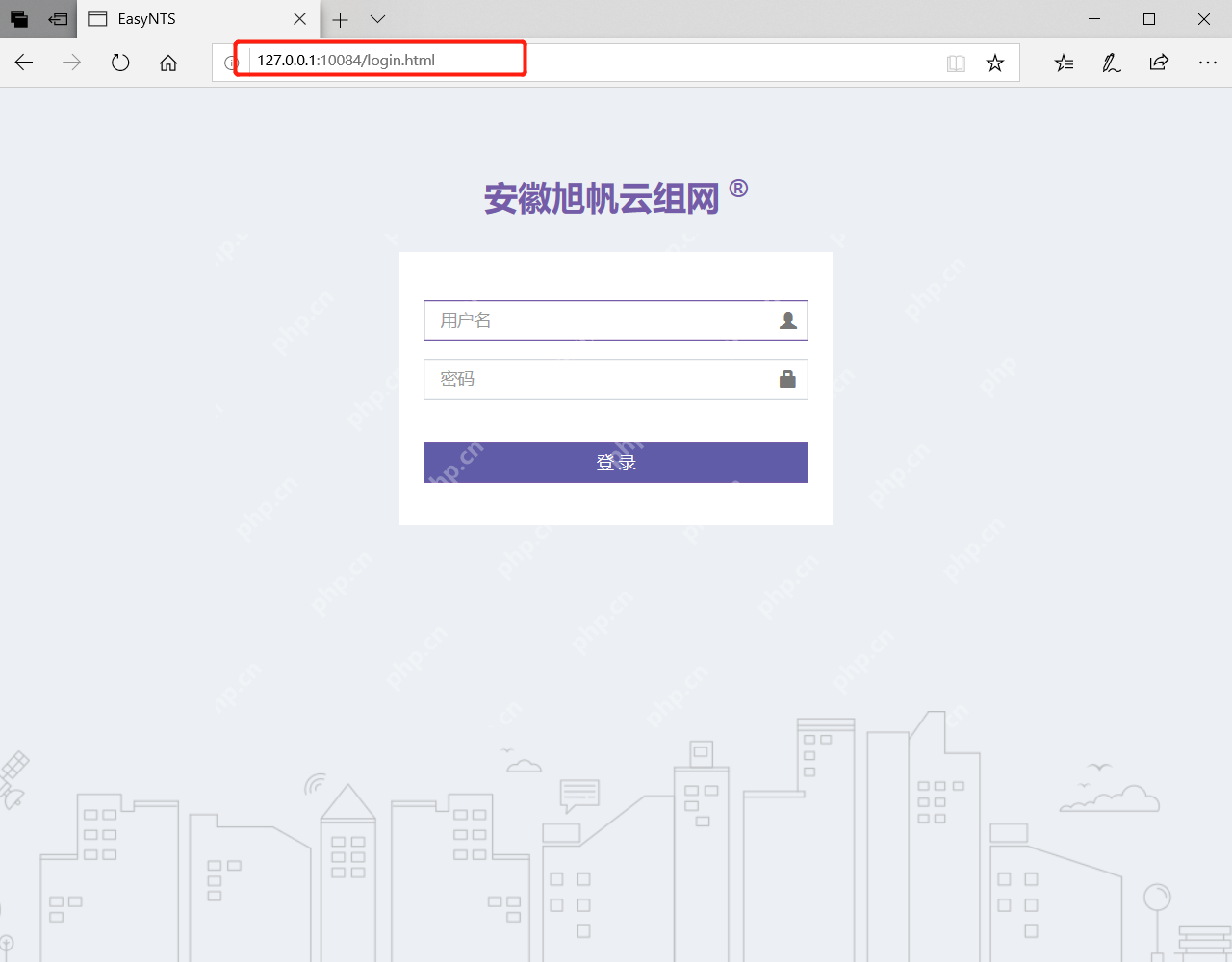Refresh the login page

[x=119, y=62]
